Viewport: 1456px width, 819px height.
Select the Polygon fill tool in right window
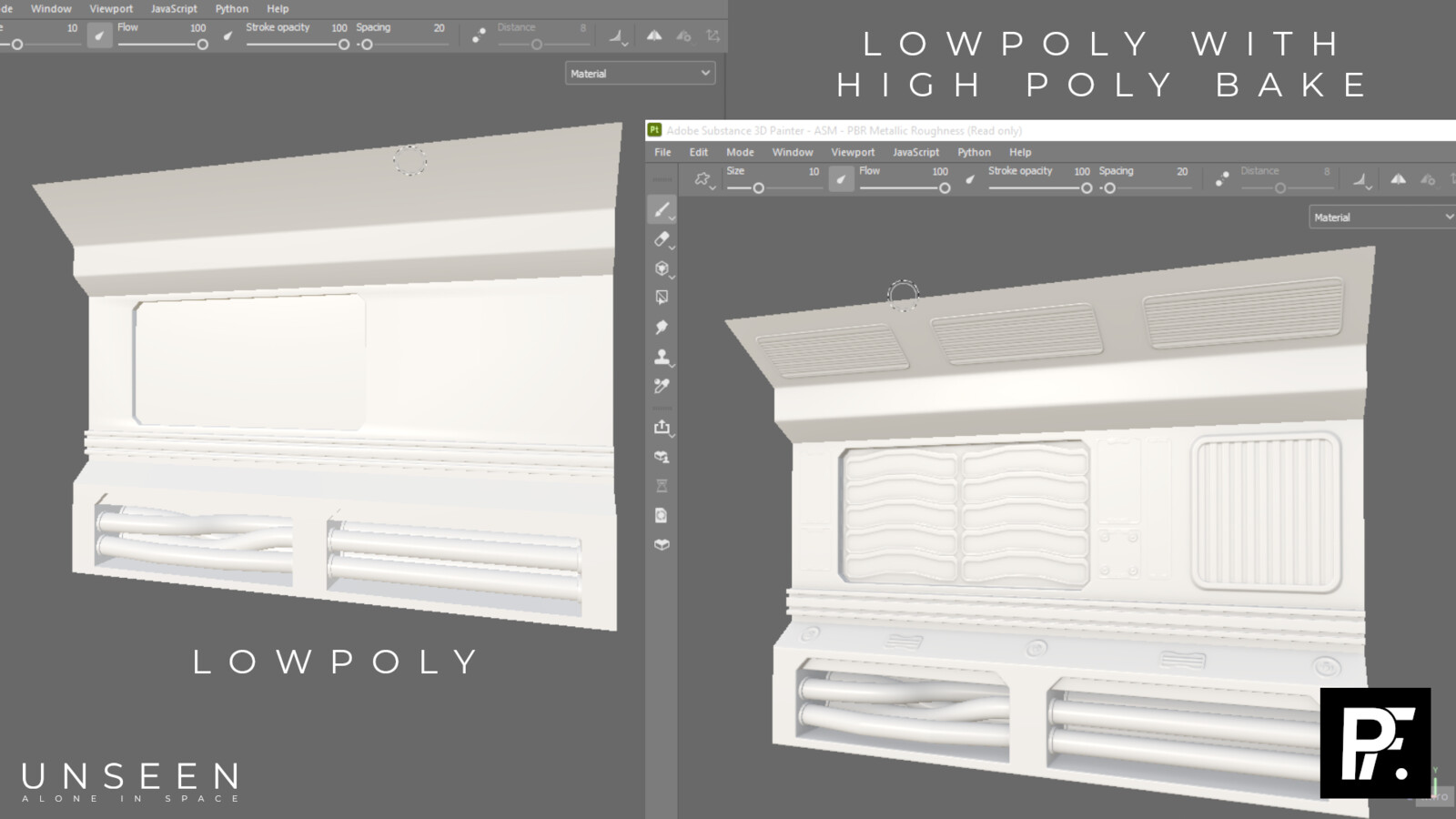tap(662, 298)
